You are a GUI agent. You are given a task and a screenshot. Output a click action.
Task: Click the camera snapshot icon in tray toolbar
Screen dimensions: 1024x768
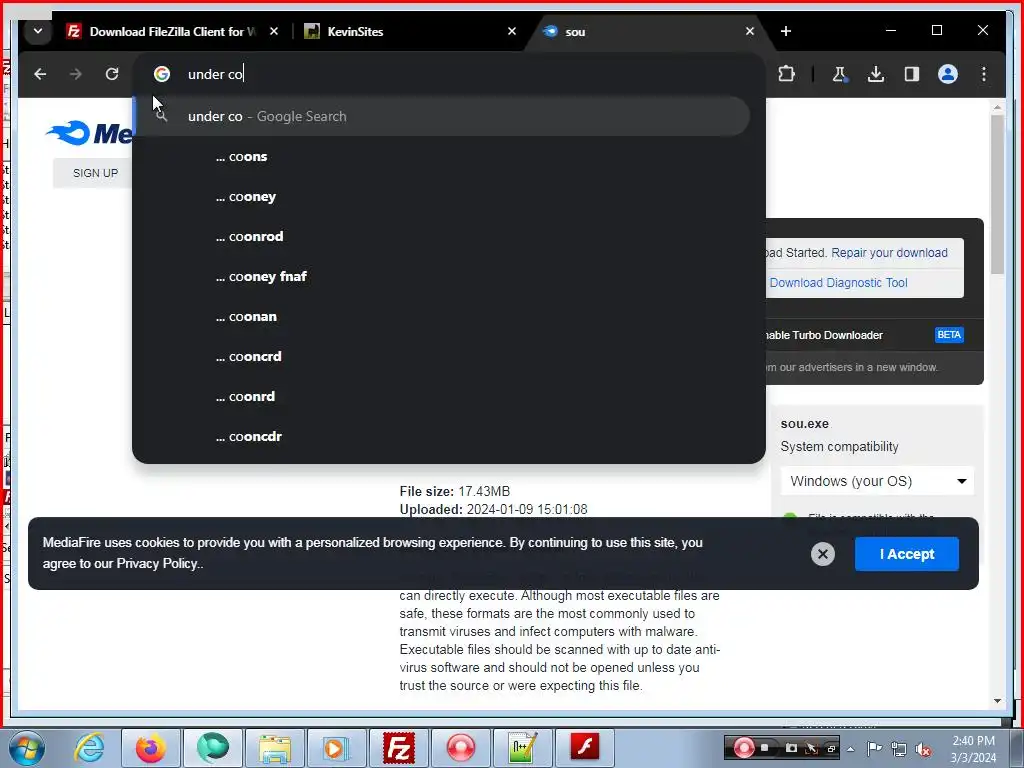click(791, 748)
